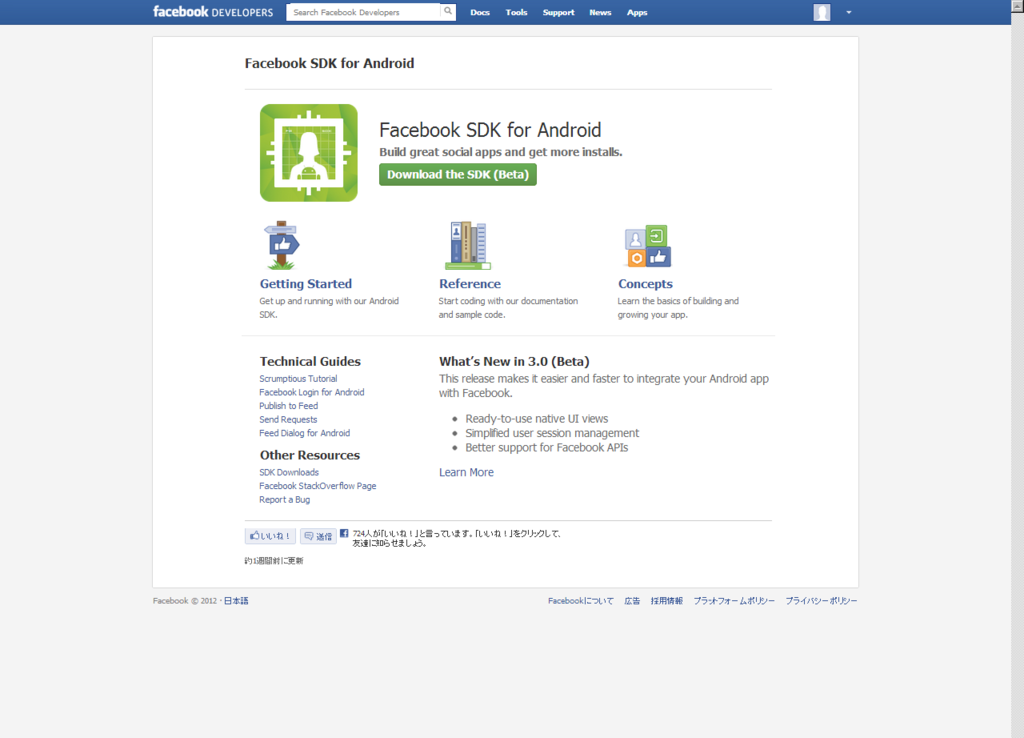Click the 送信 send button
The image size is (1024, 738).
(x=318, y=536)
